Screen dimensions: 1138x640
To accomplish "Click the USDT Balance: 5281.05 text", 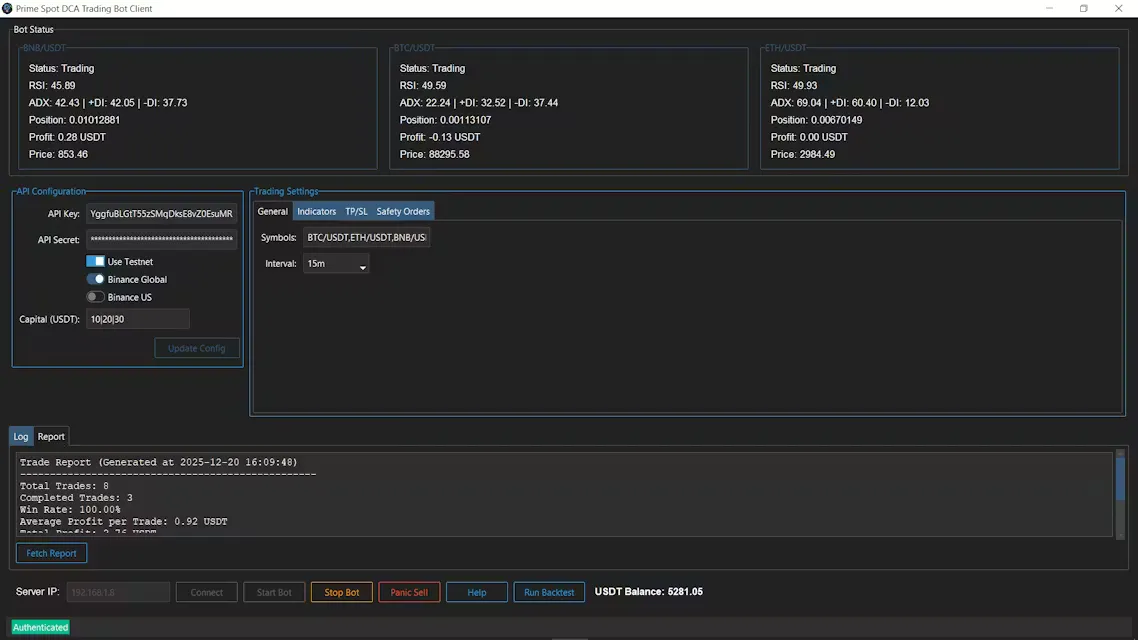I will pos(649,591).
